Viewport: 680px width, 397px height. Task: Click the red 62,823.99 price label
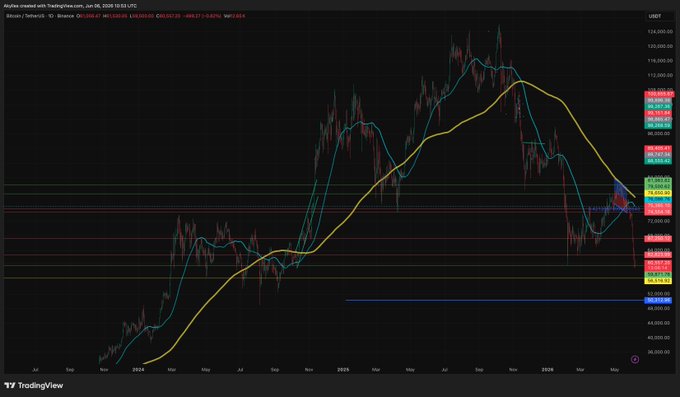(659, 255)
